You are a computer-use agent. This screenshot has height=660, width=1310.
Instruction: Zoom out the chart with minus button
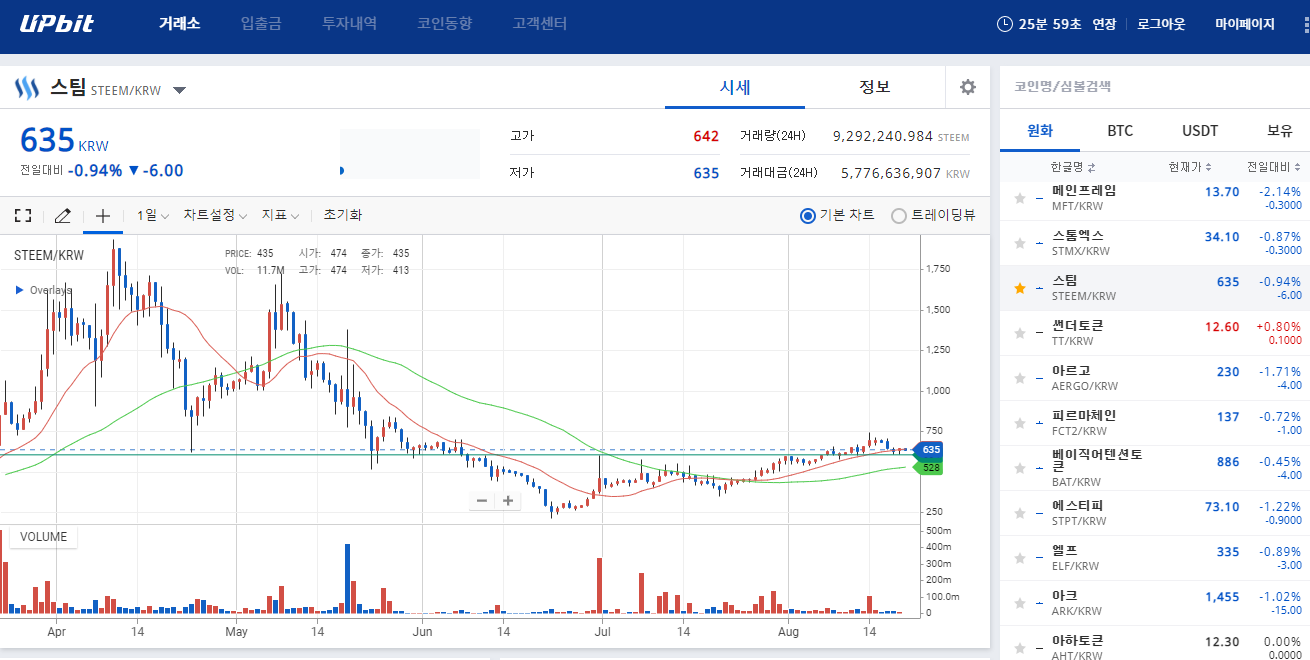pos(482,500)
